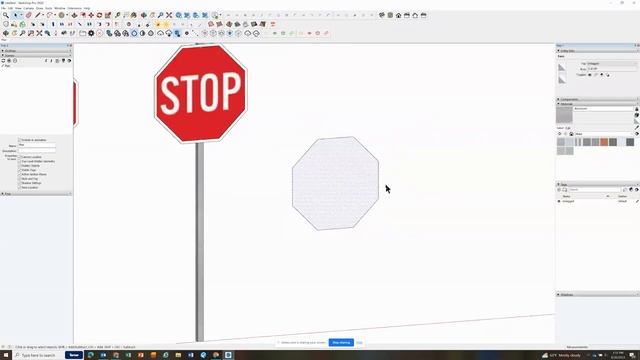Screen dimensions: 640x360
Task: Activate the Move tool with red arrows
Action: coord(91,15)
